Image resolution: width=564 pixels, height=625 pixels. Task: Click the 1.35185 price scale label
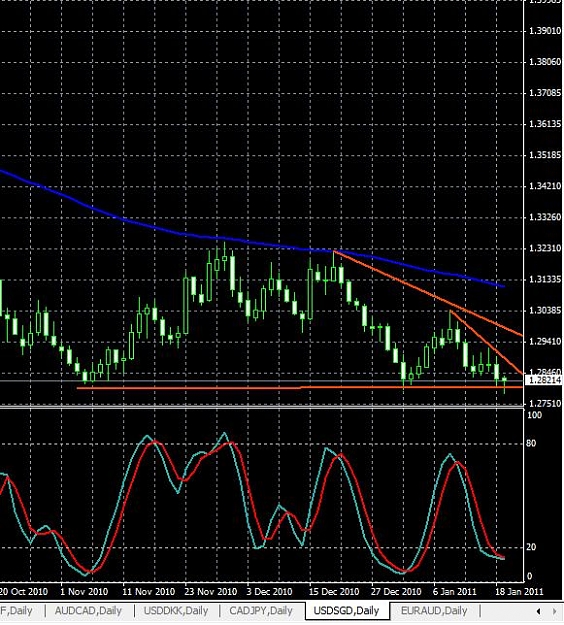click(x=545, y=155)
